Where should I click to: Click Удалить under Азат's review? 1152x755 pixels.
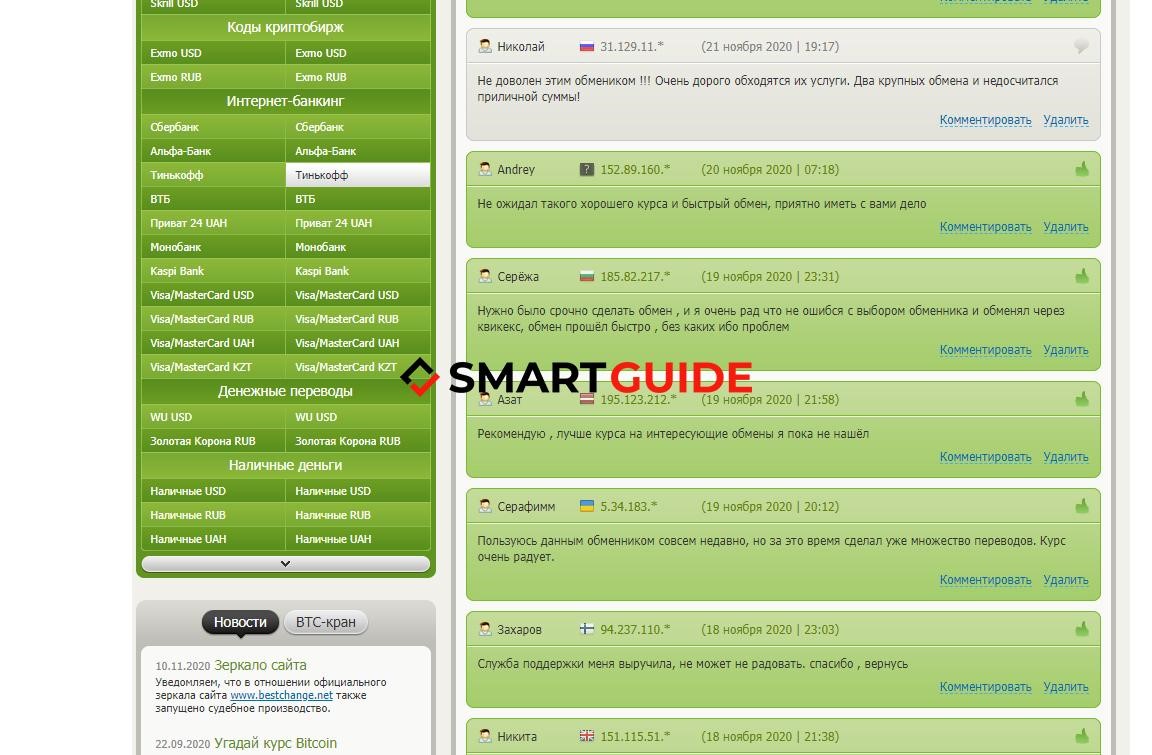click(1066, 457)
